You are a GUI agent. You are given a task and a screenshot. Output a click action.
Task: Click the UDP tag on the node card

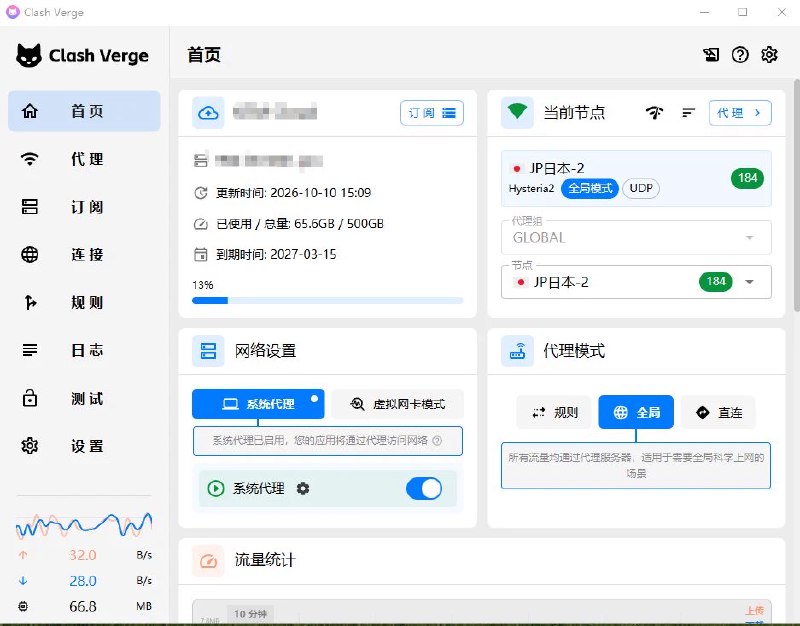tap(641, 188)
